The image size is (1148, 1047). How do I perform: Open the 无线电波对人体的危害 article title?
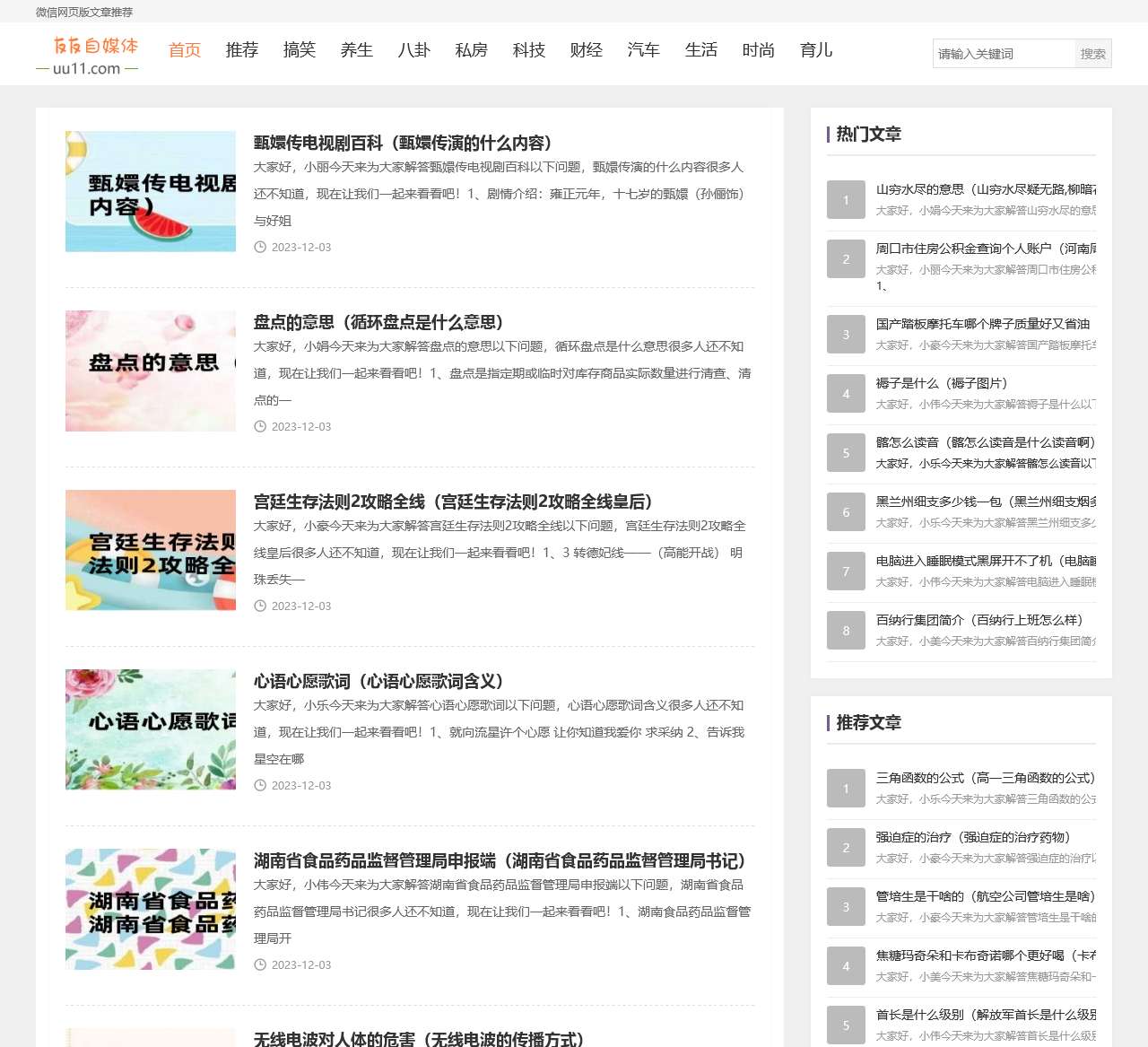coord(419,1039)
